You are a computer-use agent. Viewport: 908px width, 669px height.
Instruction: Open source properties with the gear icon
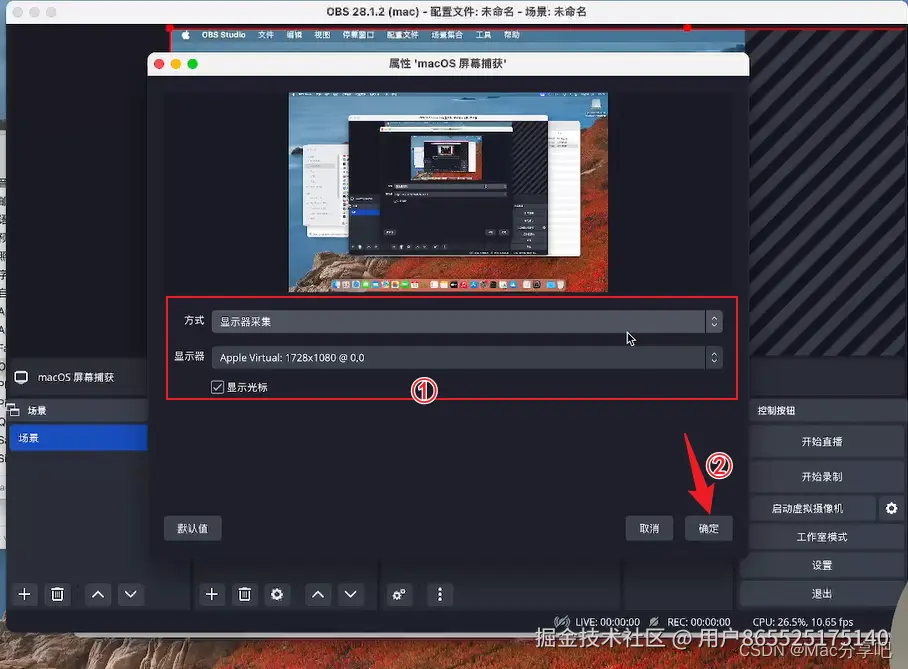coord(277,594)
